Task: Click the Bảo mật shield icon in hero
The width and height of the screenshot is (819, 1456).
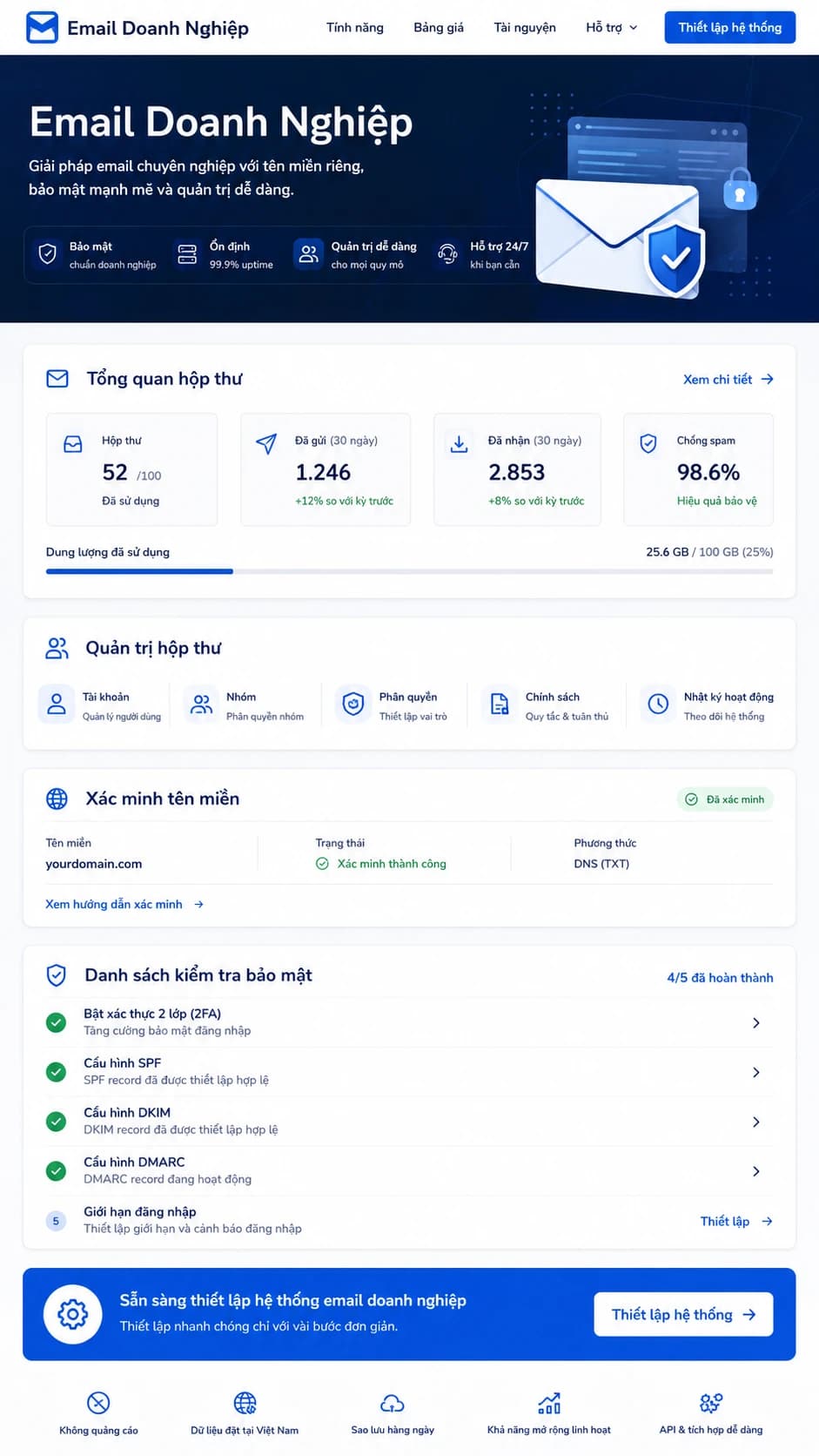Action: (48, 253)
